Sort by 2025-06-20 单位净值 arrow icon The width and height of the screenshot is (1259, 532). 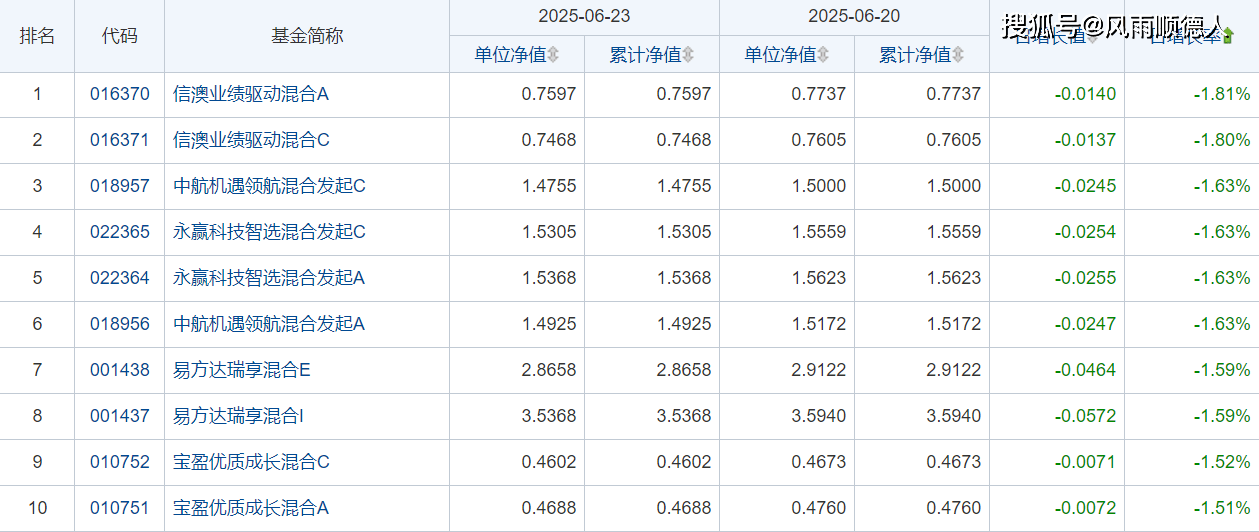click(823, 55)
